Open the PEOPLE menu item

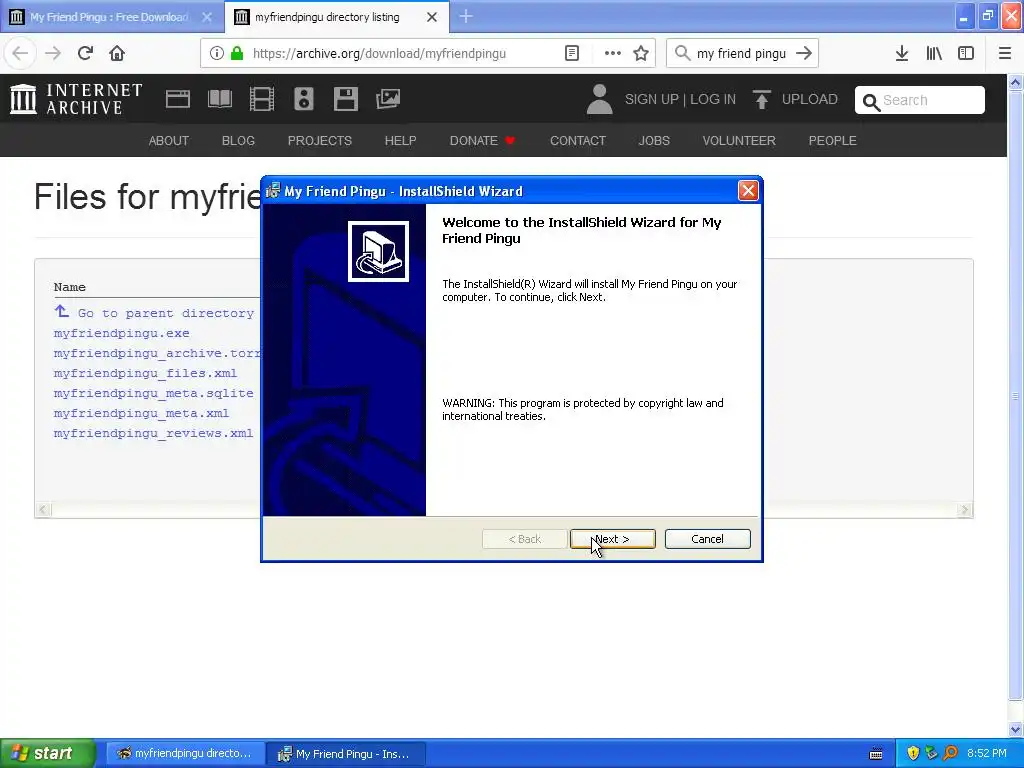click(x=833, y=140)
